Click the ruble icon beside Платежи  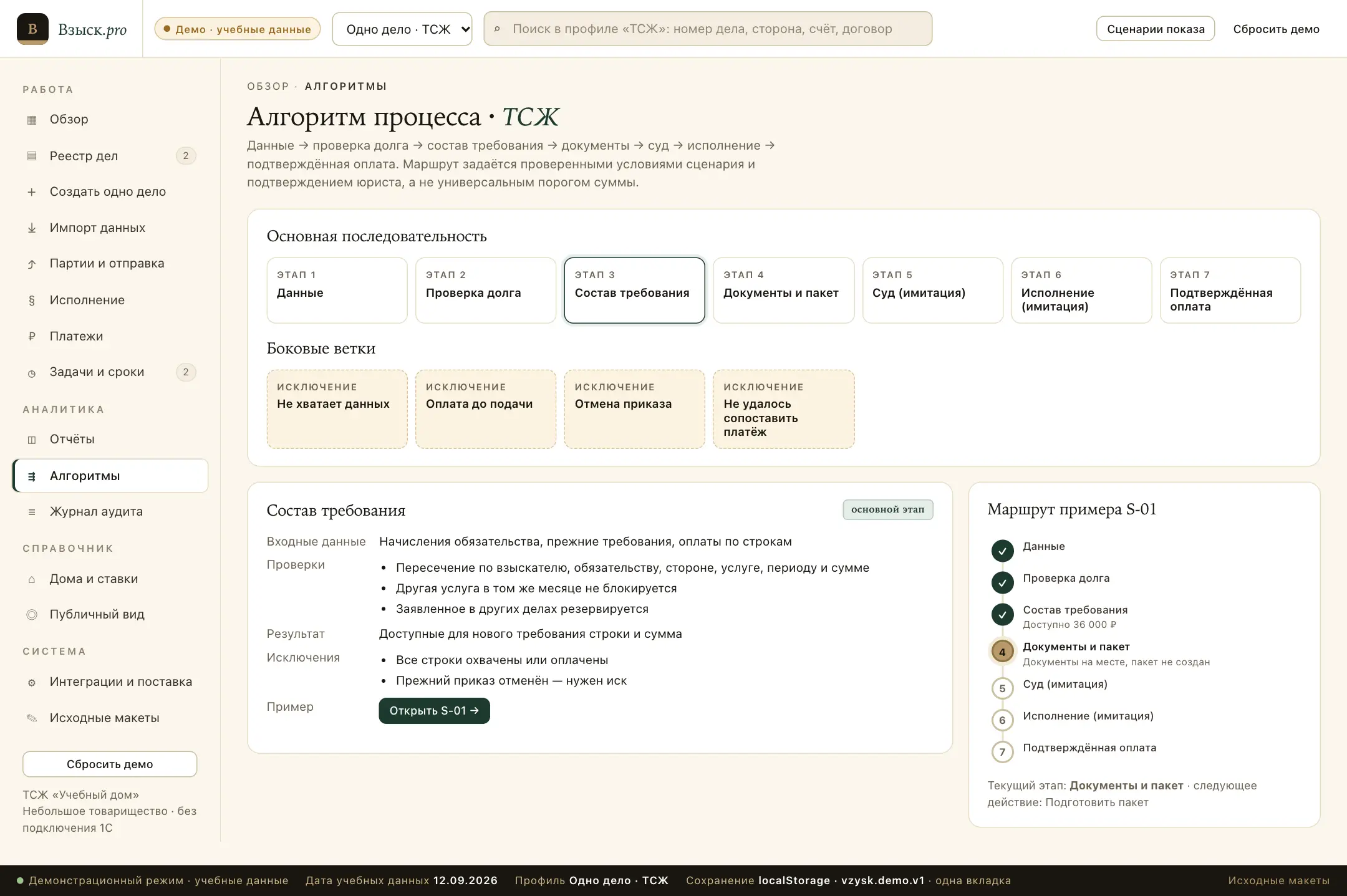tap(32, 337)
